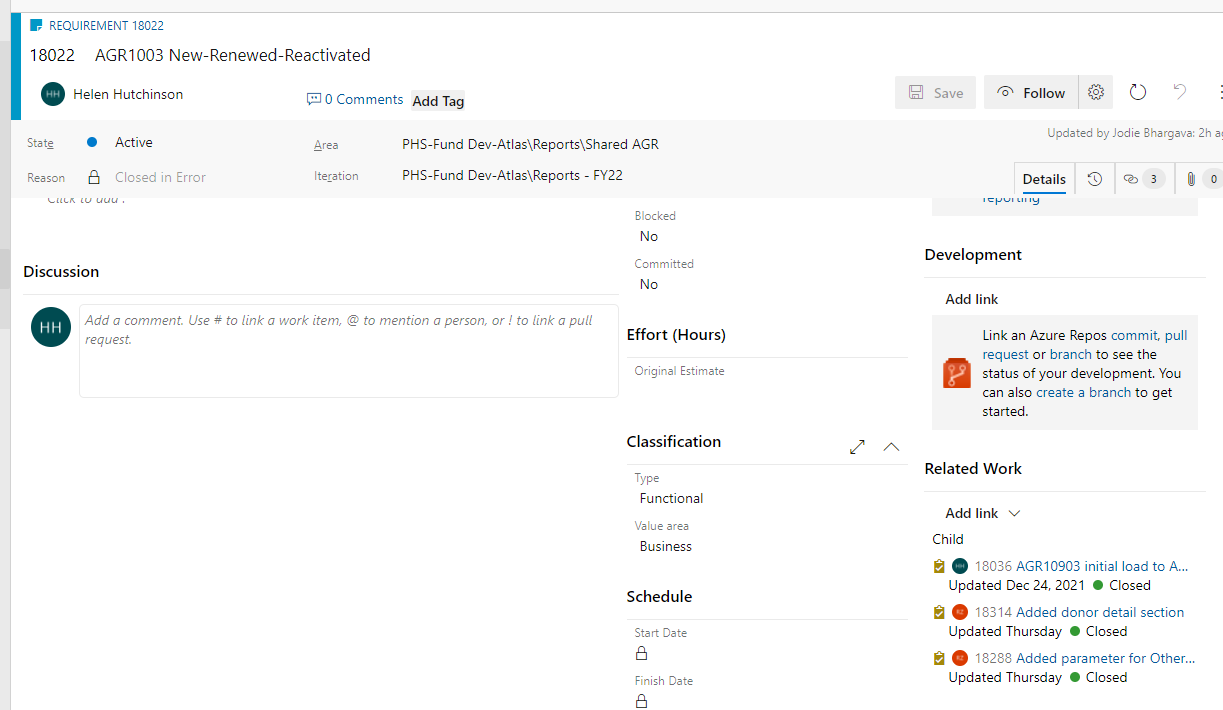Image resolution: width=1223 pixels, height=710 pixels.
Task: Open child item 18288 Added parameter for Other
Action: [x=1105, y=658]
